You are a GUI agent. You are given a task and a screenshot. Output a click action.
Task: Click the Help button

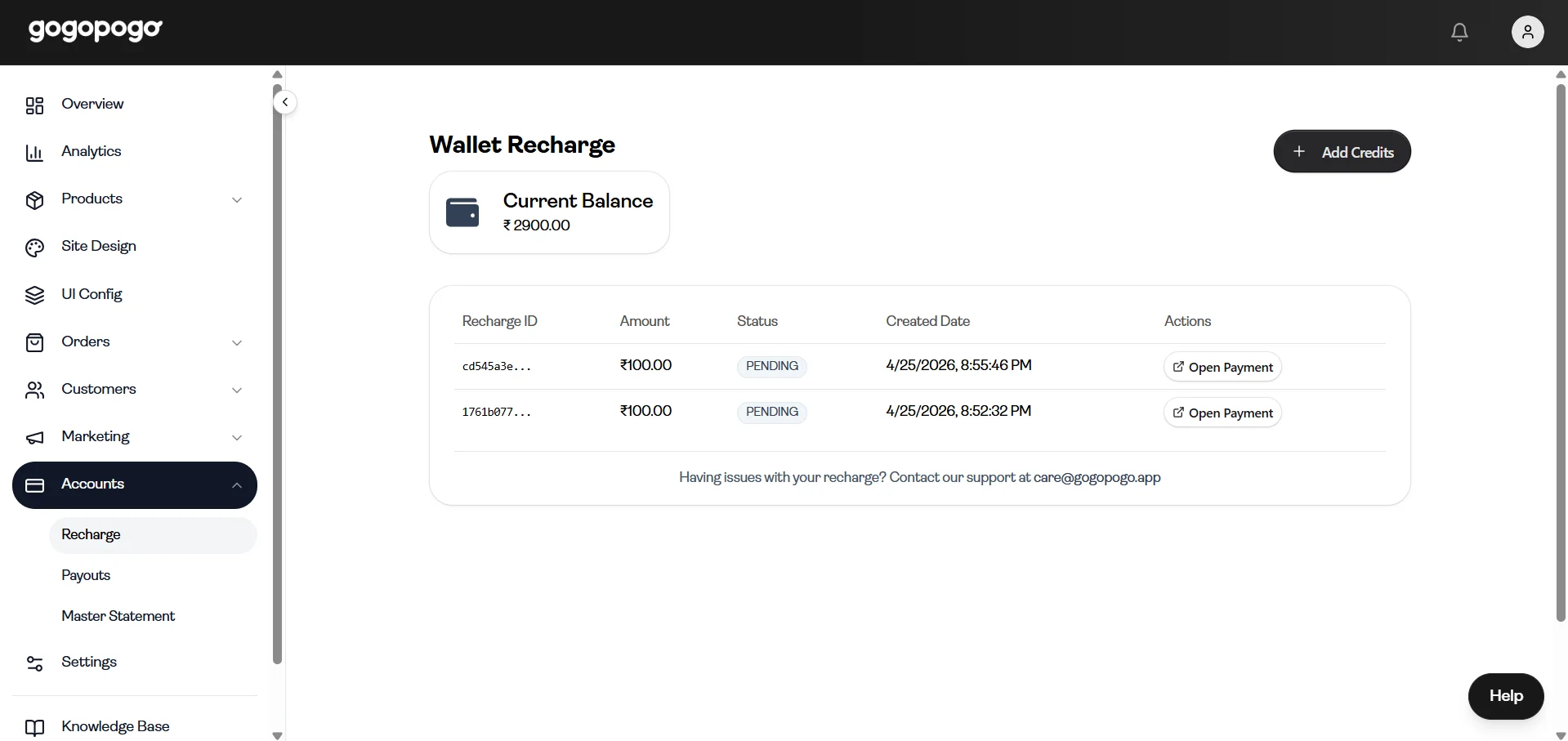[1506, 696]
